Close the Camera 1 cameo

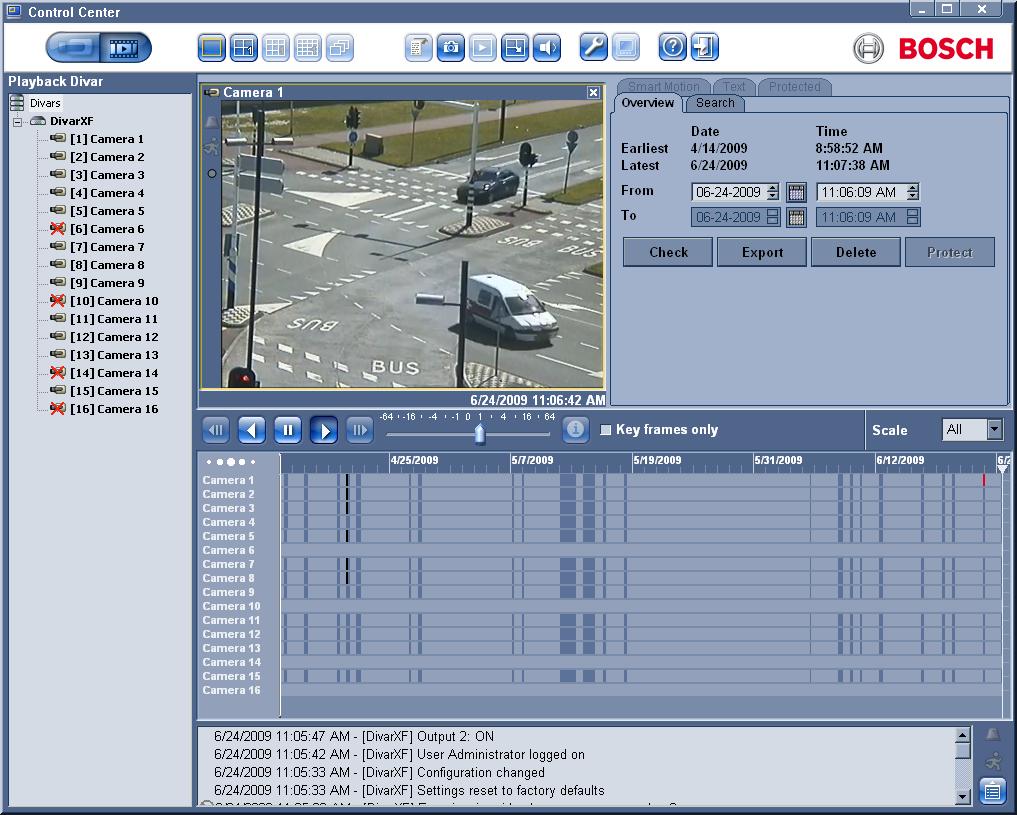pyautogui.click(x=593, y=93)
